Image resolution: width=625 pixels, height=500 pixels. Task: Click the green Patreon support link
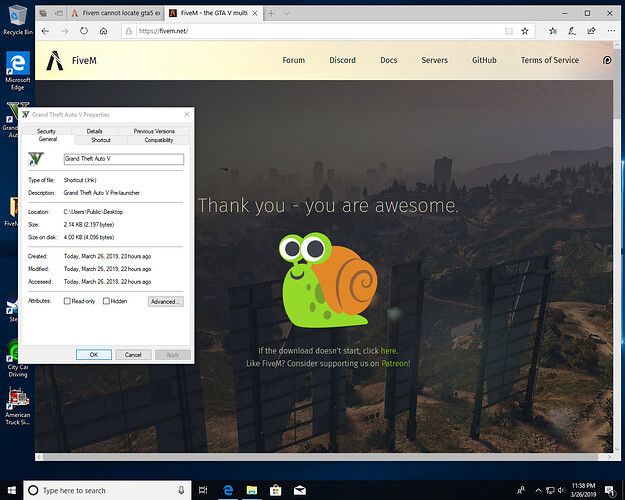point(395,364)
